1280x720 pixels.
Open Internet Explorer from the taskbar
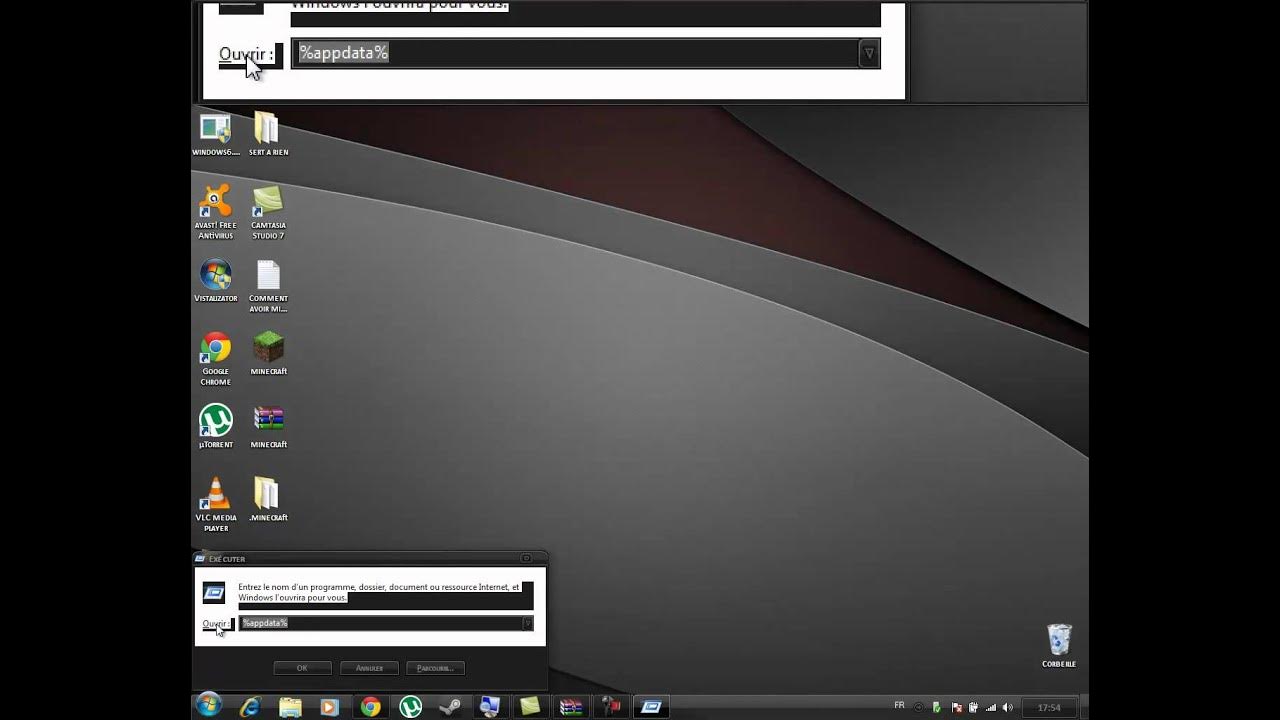250,706
